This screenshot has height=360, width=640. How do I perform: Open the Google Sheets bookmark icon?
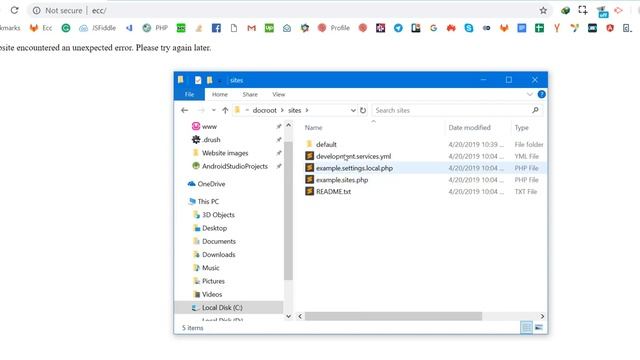[x=539, y=28]
